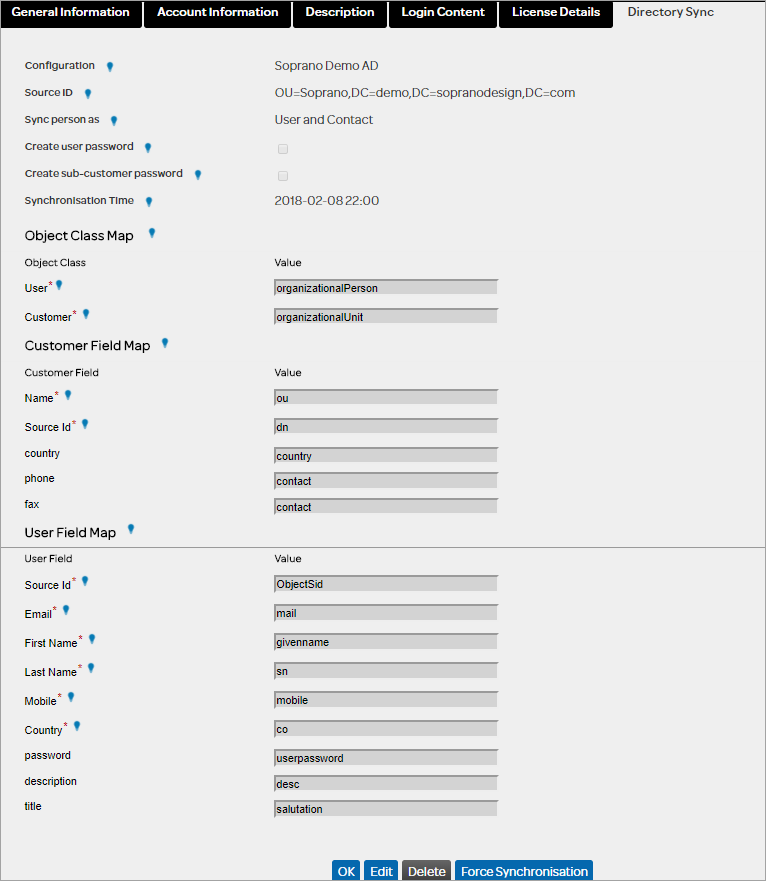Image resolution: width=766 pixels, height=881 pixels.
Task: Click the info icon beside Object Class Map
Action: [152, 234]
